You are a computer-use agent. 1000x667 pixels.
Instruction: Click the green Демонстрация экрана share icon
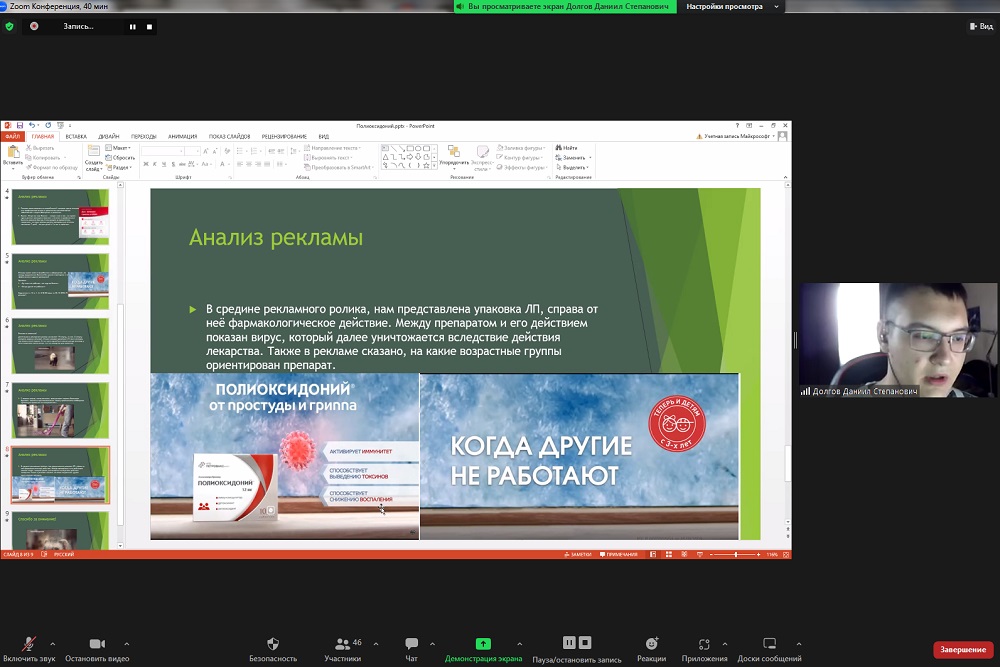[x=483, y=644]
